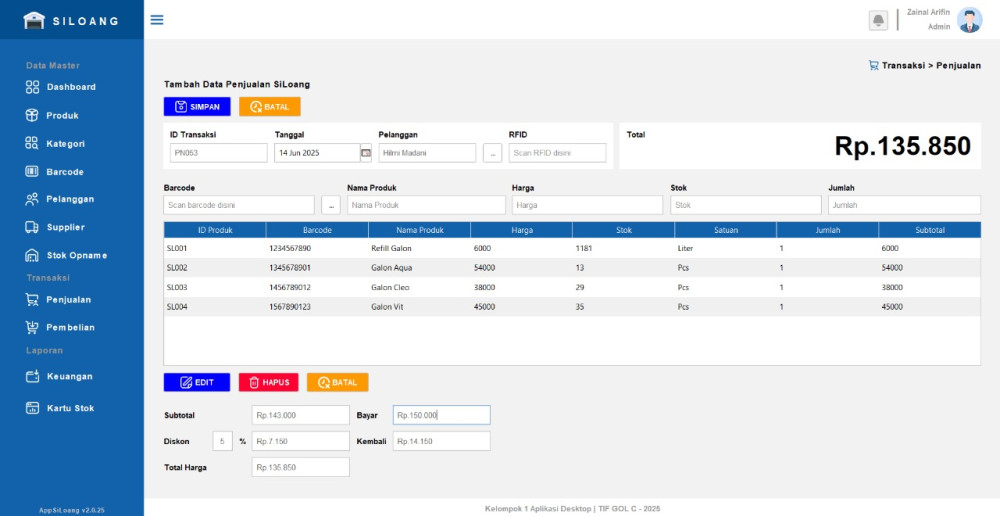
Task: Browse products with Barcode ellipsis button
Action: [x=330, y=205]
